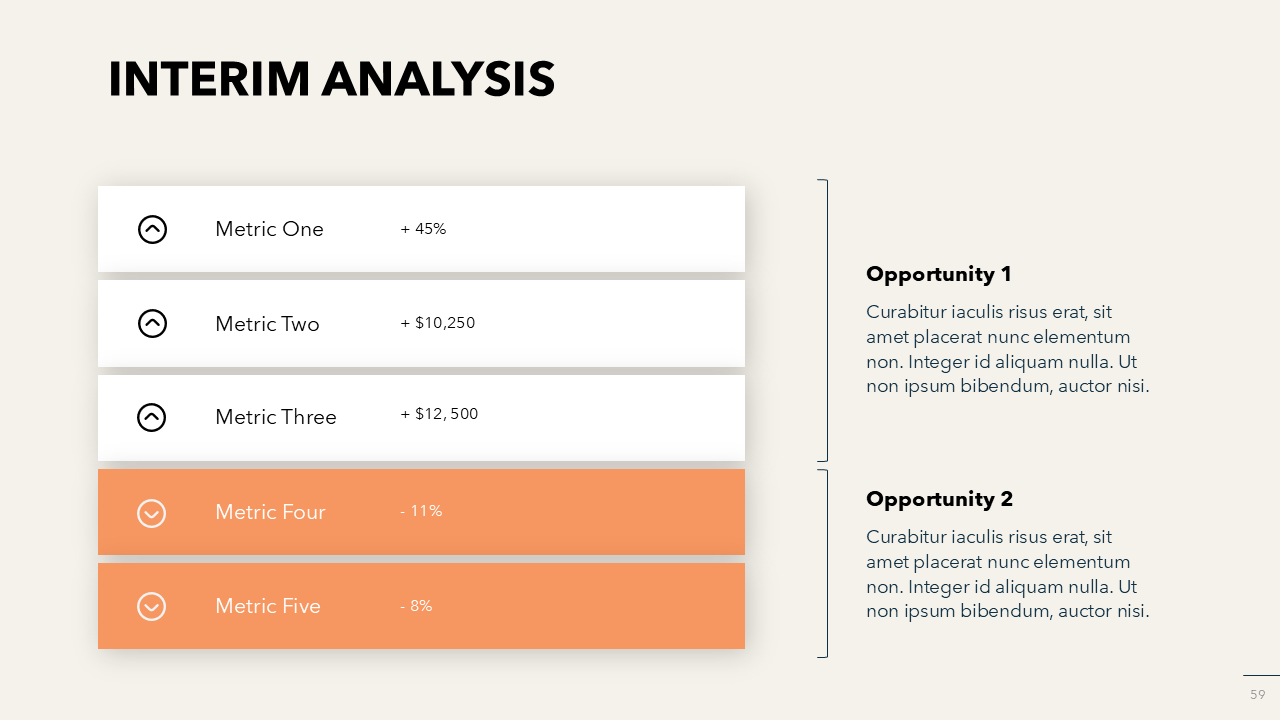Select the Metric Two label
The width and height of the screenshot is (1280, 720).
tap(267, 324)
